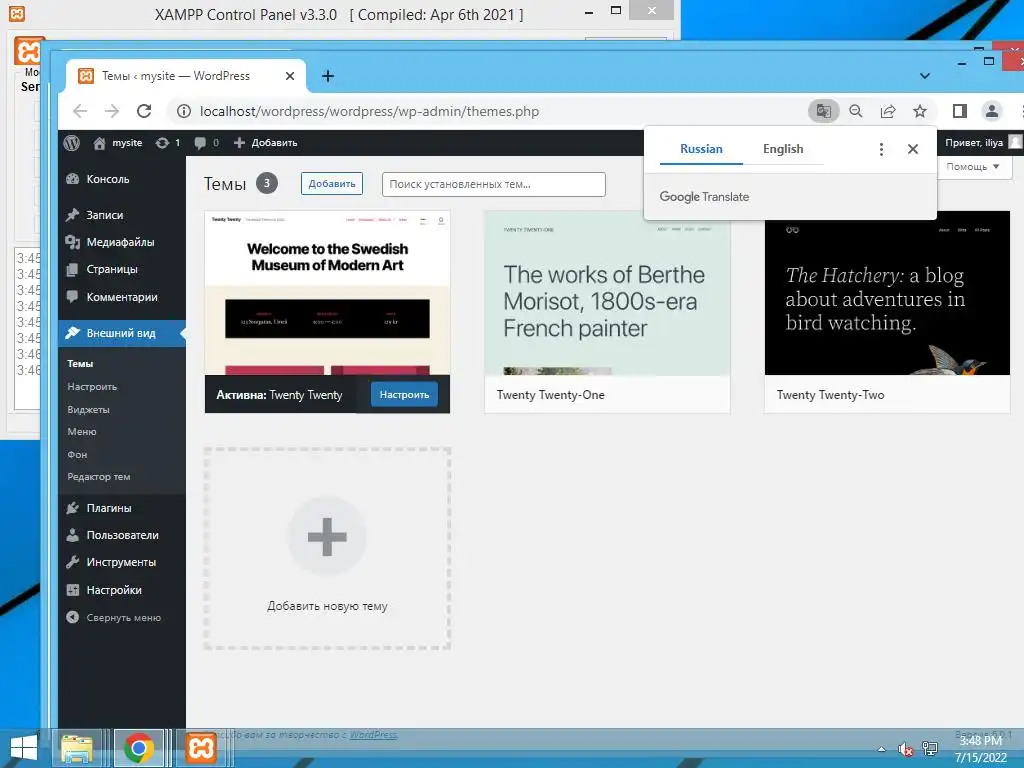
Task: Open Привет, iliya user menu
Action: [982, 143]
